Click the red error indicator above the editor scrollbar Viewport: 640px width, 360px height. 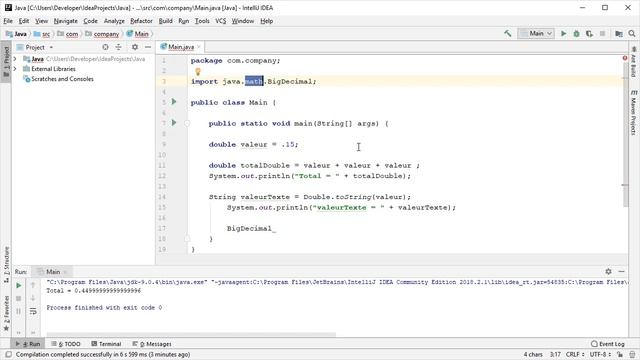[x=625, y=58]
